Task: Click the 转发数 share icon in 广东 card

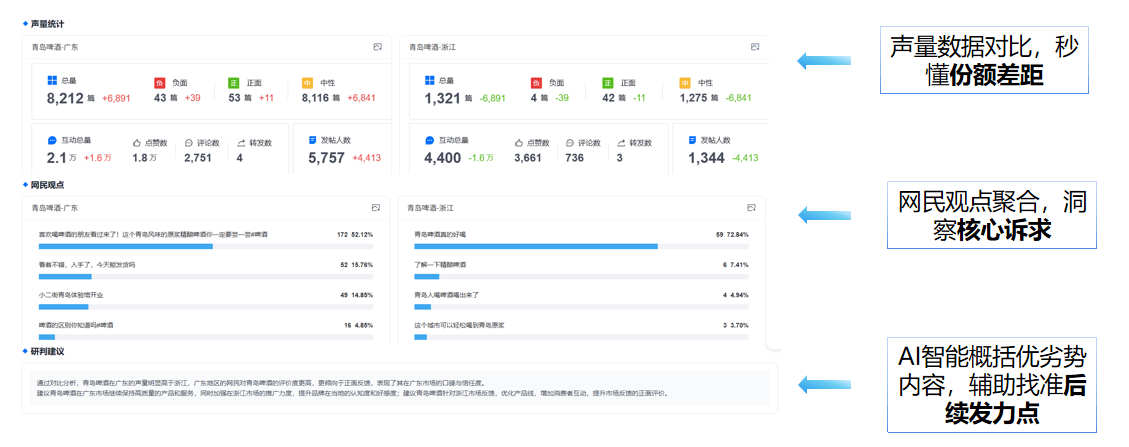Action: (x=241, y=143)
